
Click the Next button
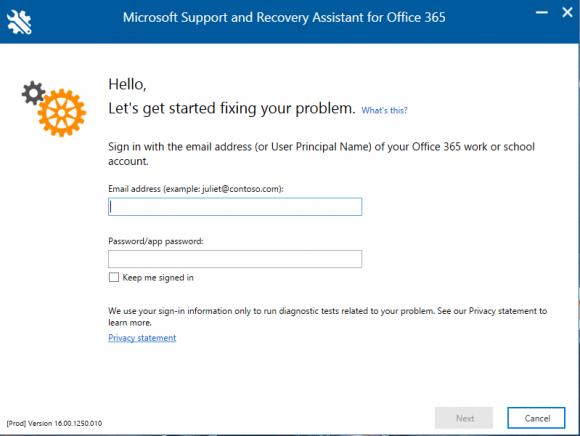click(464, 418)
